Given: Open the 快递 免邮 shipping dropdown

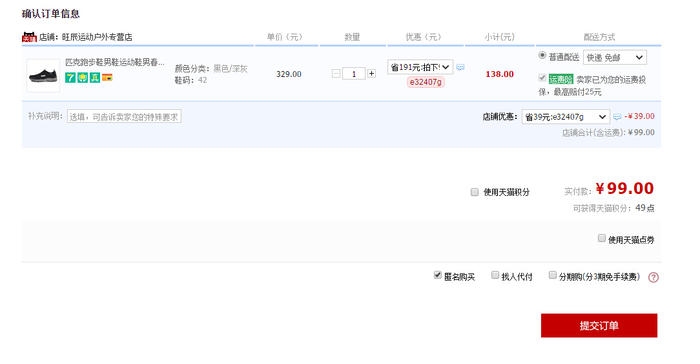Looking at the screenshot, I should coord(615,57).
